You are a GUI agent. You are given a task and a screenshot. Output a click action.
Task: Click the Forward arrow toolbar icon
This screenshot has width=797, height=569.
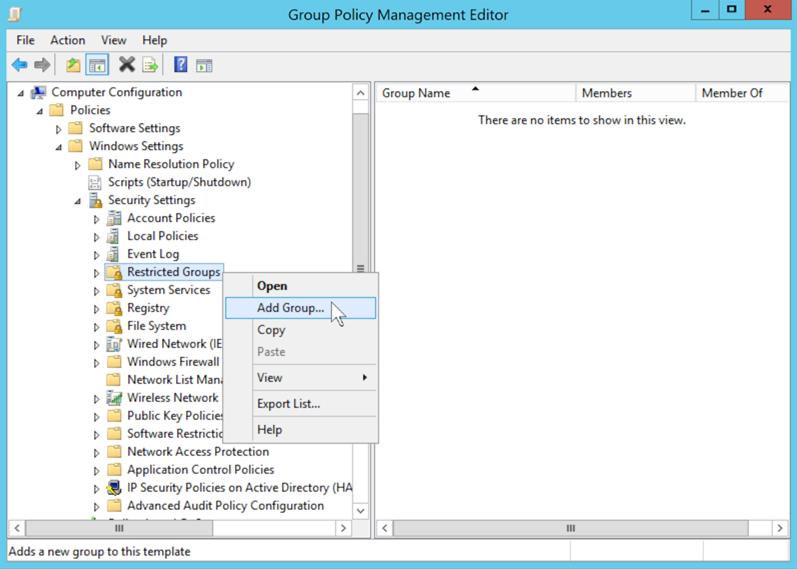(42, 66)
